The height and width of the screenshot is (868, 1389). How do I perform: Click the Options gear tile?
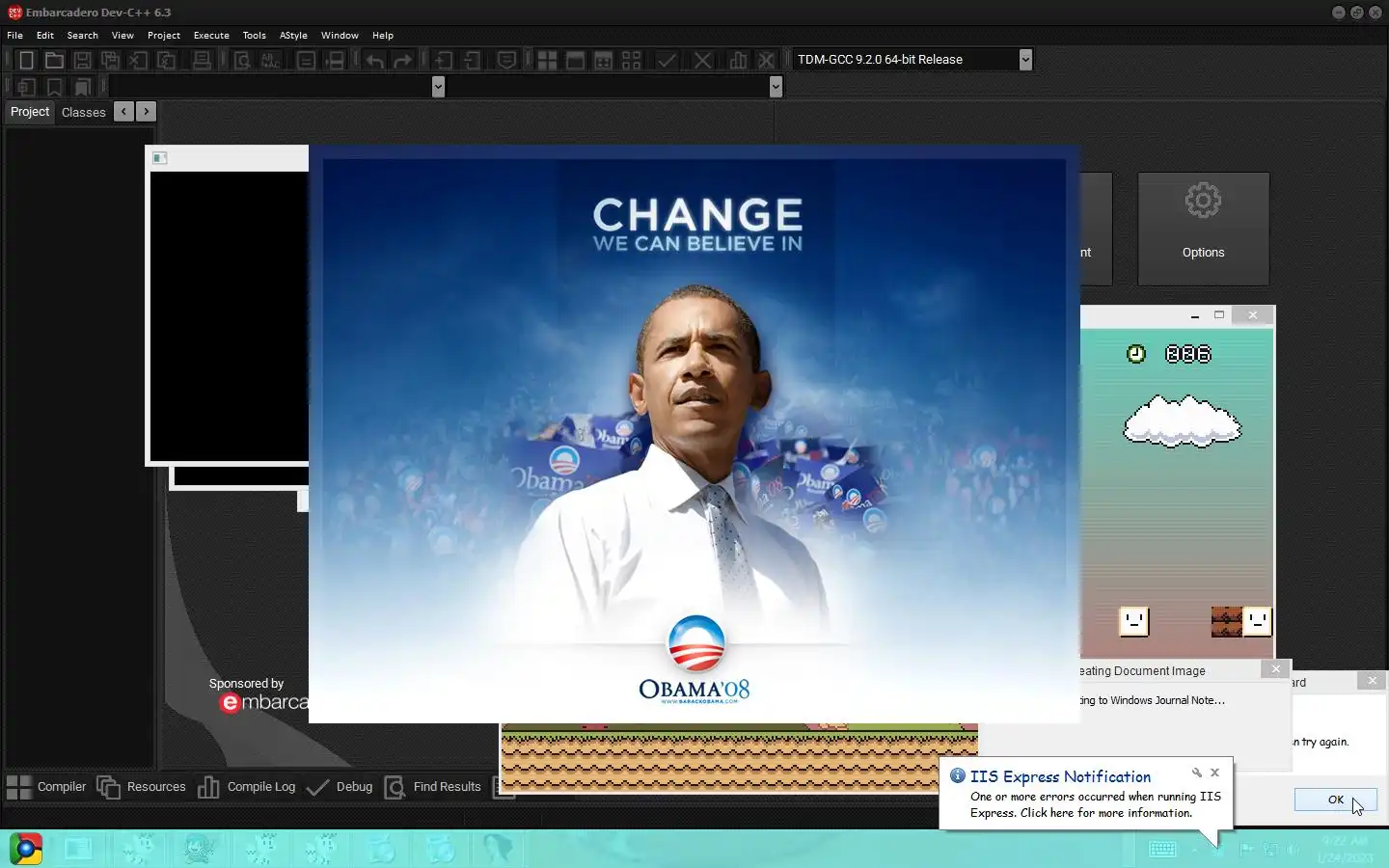[1203, 229]
